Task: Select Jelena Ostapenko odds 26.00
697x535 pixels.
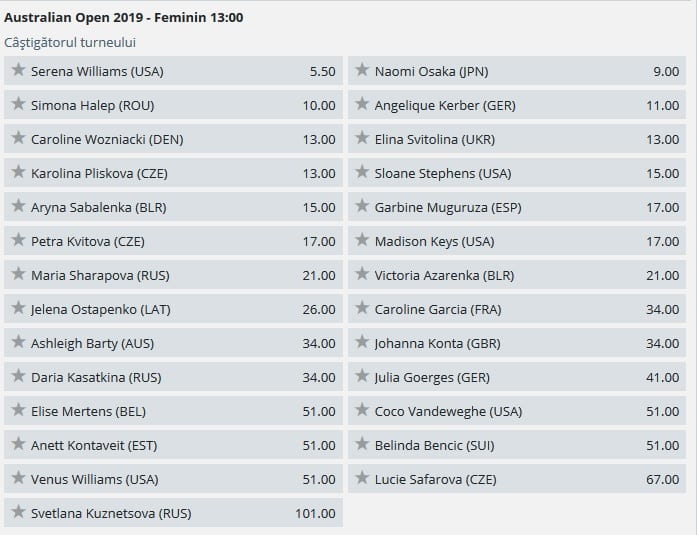Action: pyautogui.click(x=320, y=310)
